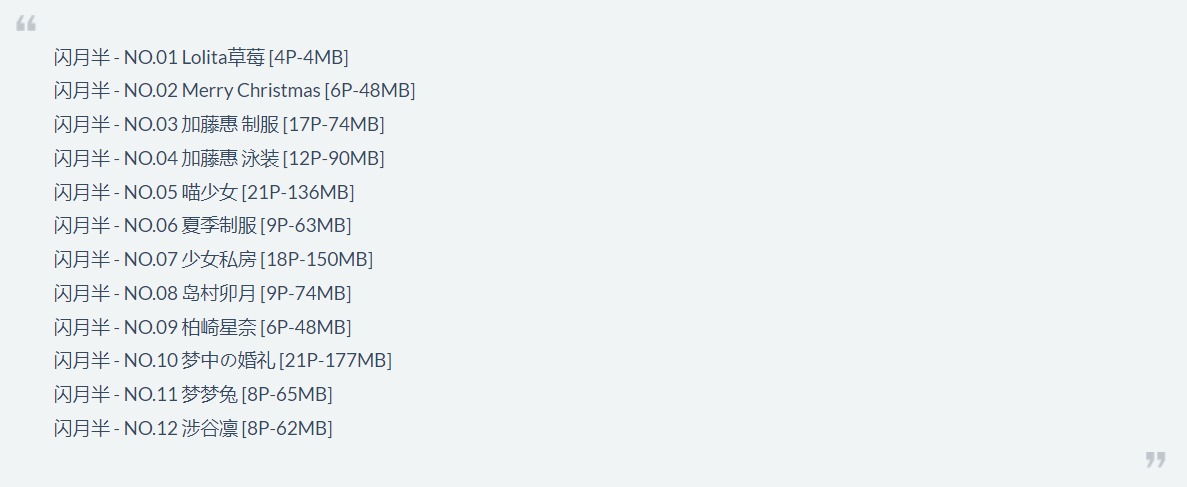
Task: Click the [21P-177MB] size label
Action: coord(335,361)
